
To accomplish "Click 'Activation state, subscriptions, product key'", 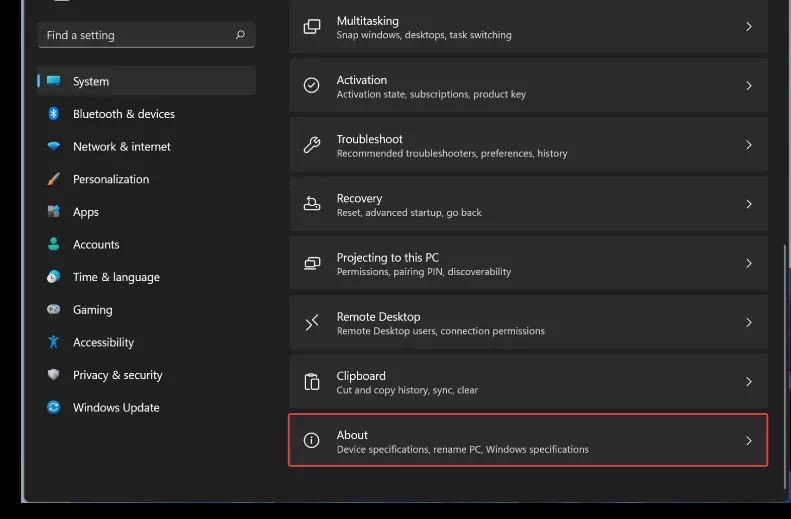I will 431,94.
